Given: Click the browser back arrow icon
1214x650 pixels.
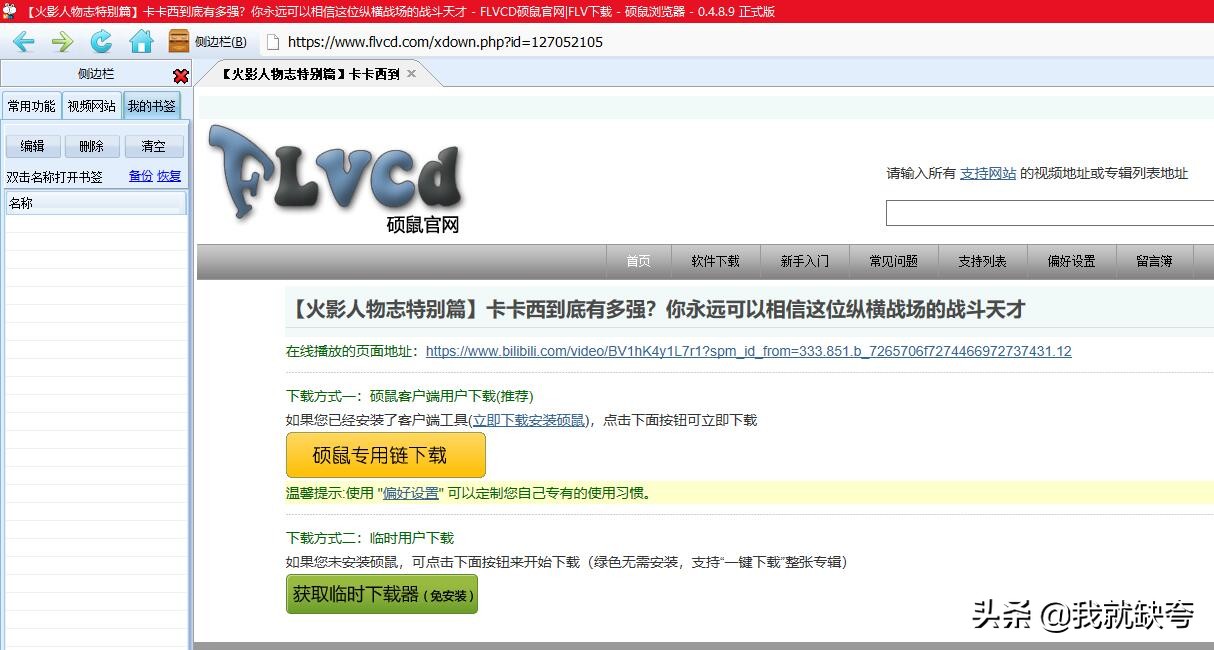Looking at the screenshot, I should click(24, 42).
